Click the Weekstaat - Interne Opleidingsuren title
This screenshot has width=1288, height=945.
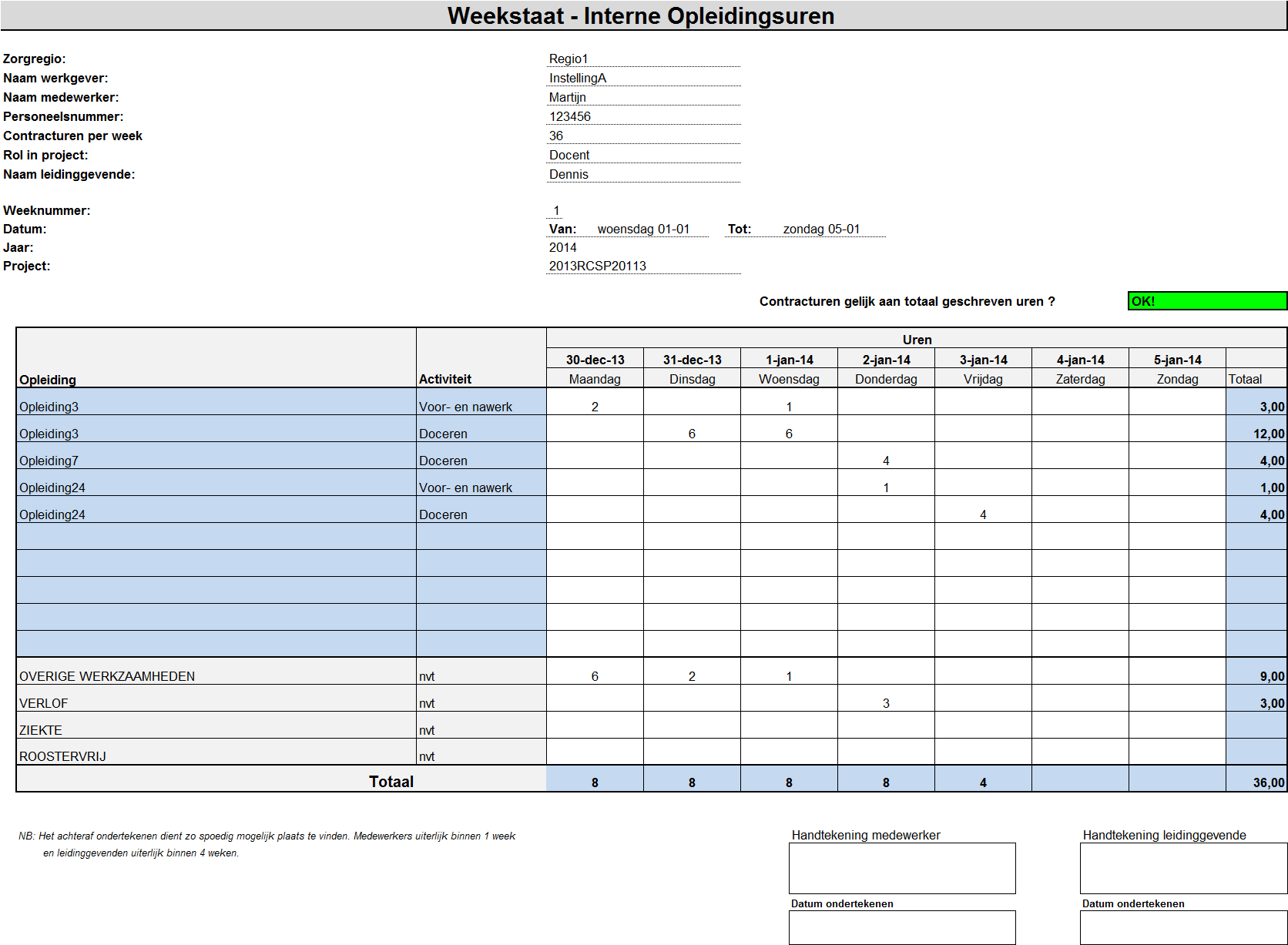pyautogui.click(x=641, y=15)
